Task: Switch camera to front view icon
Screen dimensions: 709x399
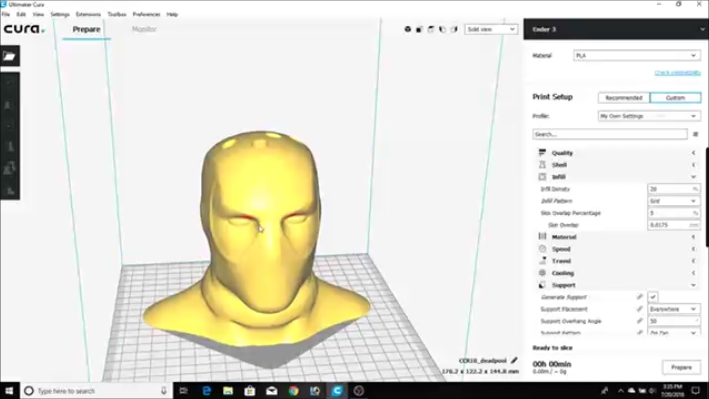Action: (419, 29)
